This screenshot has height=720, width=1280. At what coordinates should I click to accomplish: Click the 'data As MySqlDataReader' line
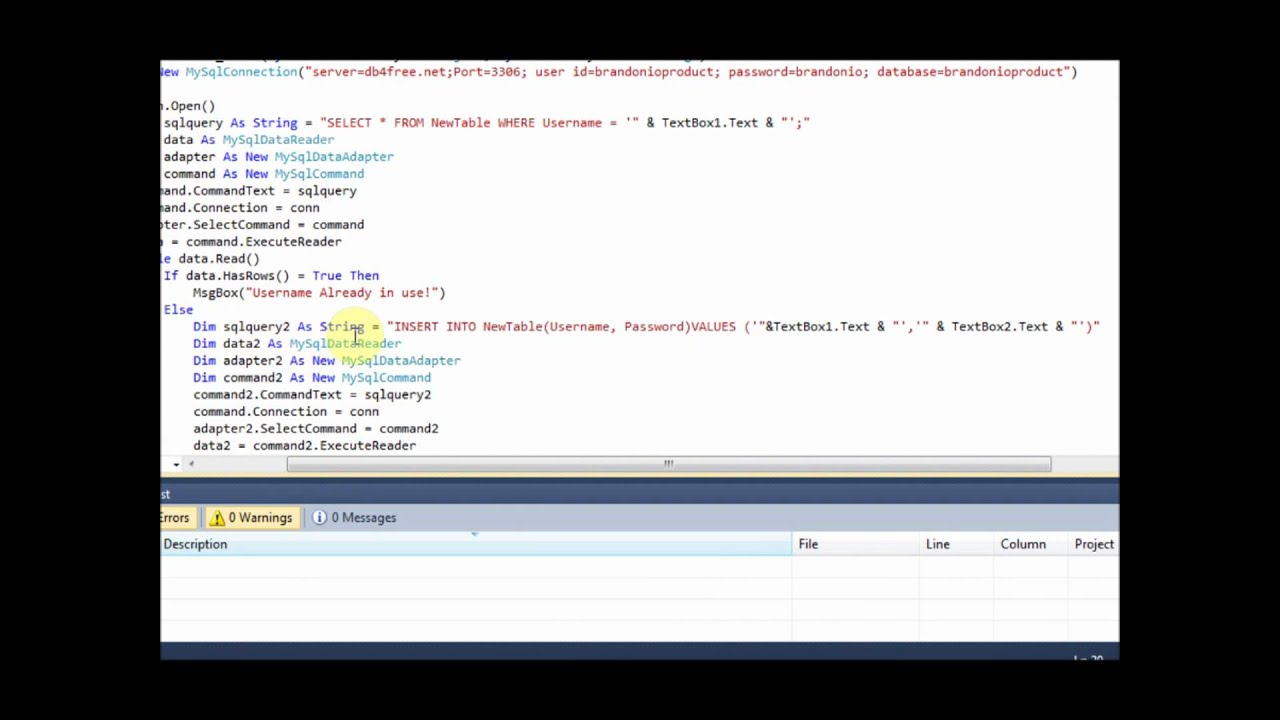pyautogui.click(x=249, y=139)
